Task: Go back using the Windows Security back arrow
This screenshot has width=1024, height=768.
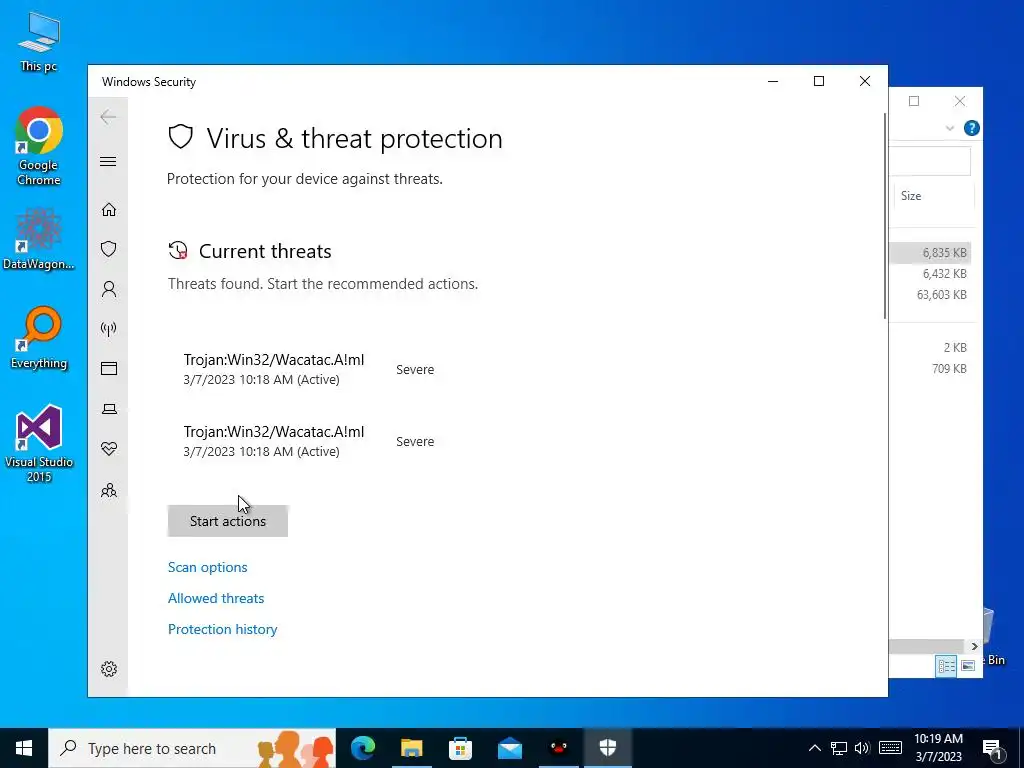Action: point(108,117)
